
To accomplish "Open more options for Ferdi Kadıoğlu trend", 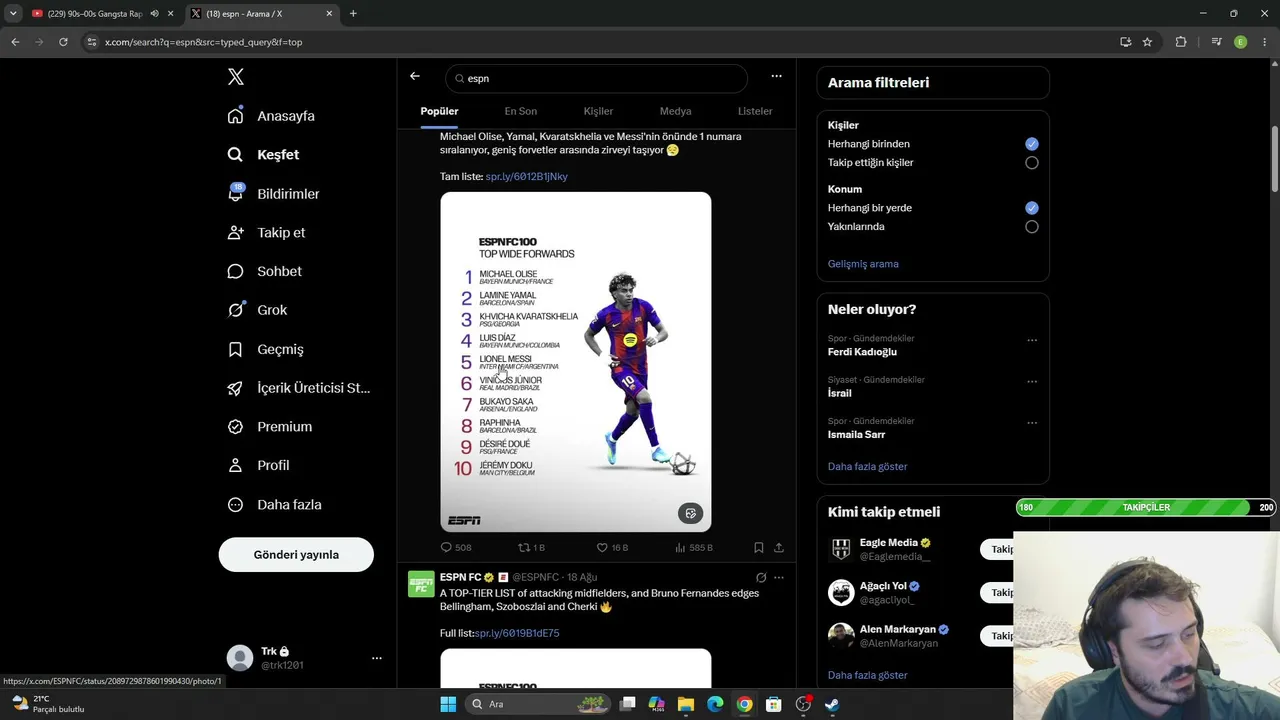I will point(1032,340).
